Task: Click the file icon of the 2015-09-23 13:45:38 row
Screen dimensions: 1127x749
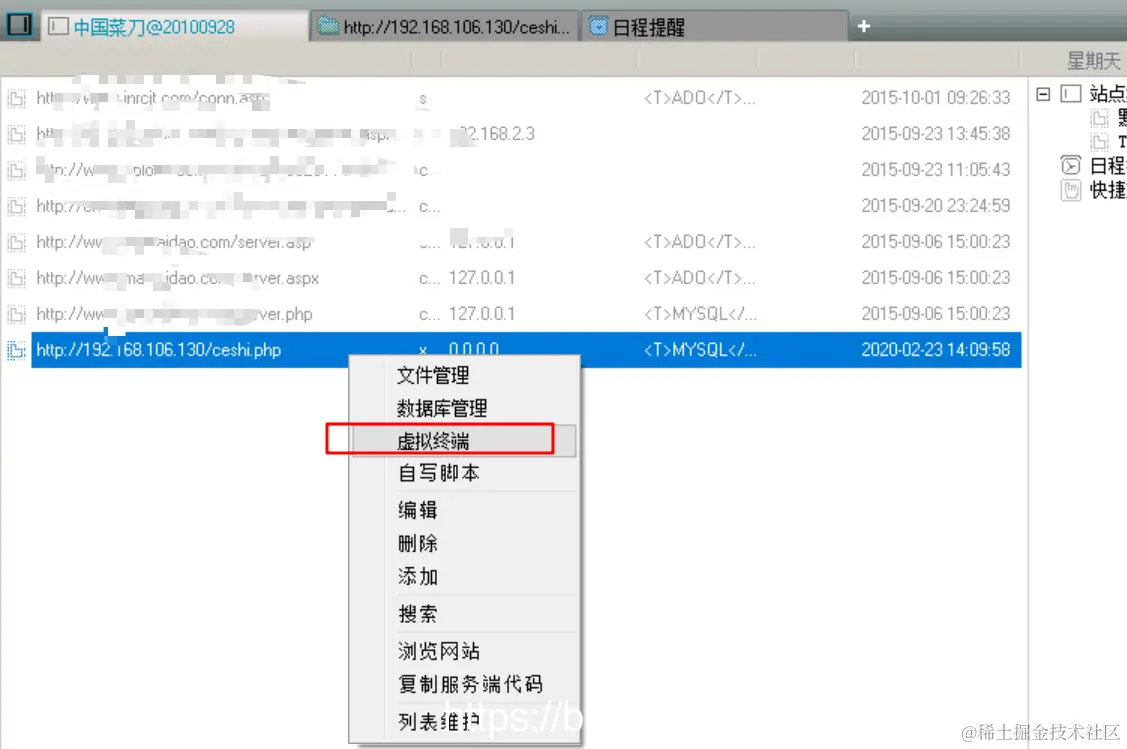Action: click(16, 134)
